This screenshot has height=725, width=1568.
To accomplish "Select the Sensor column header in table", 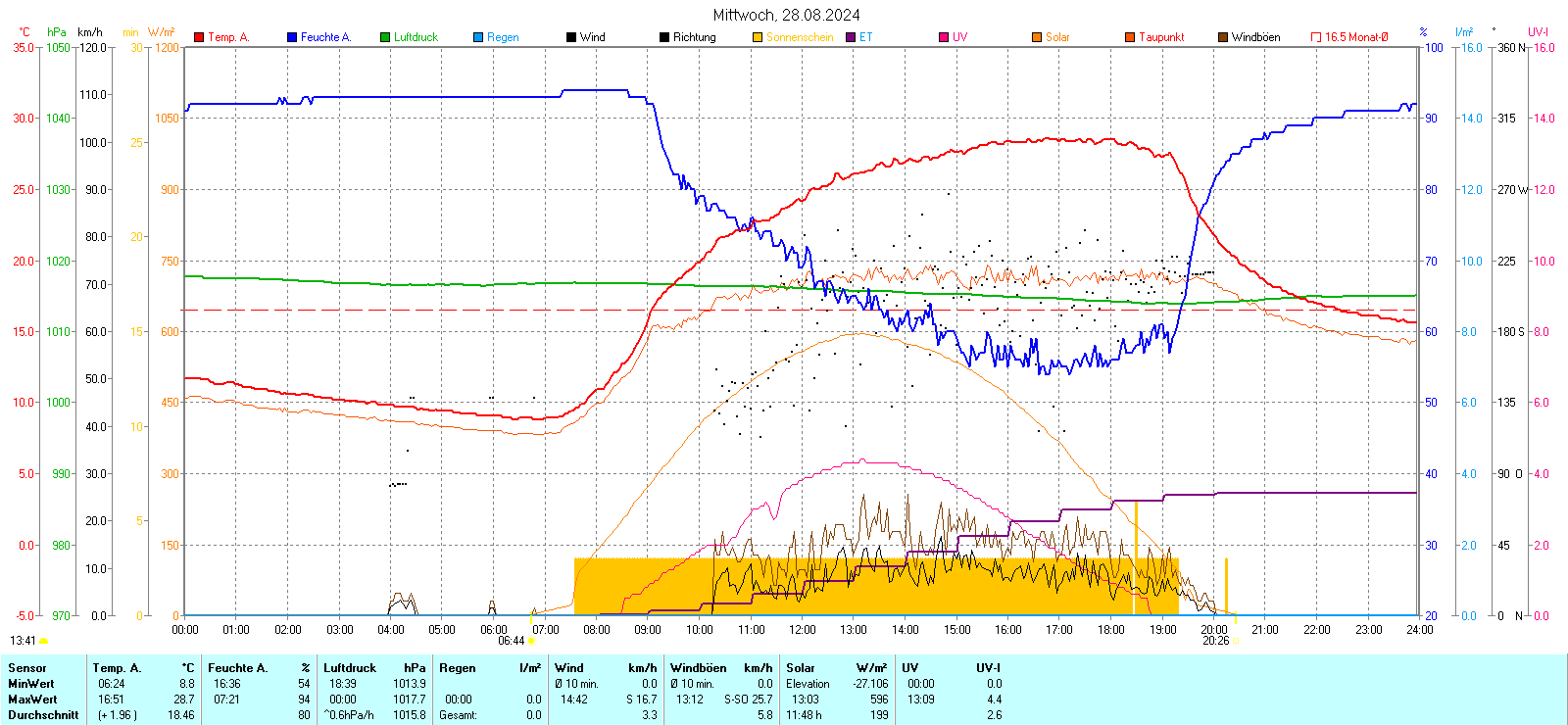I will coord(27,668).
